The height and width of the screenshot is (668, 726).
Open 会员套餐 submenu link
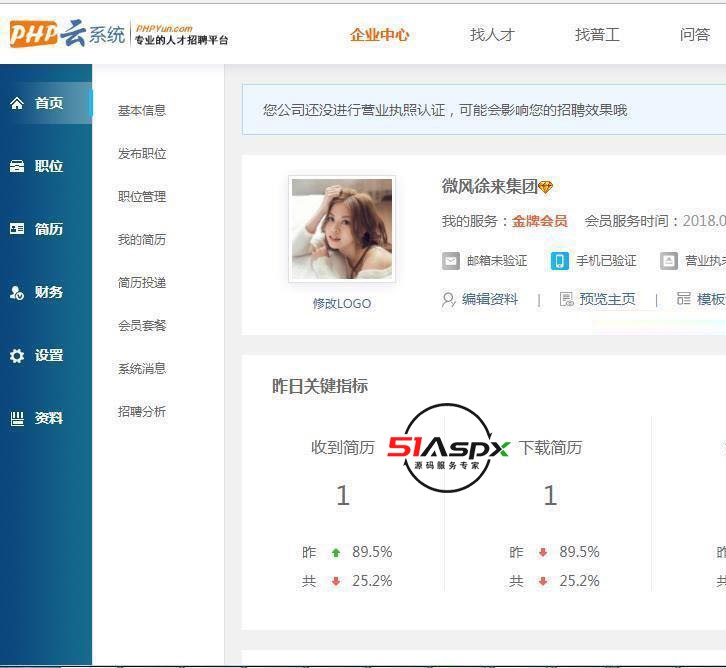[x=142, y=326]
